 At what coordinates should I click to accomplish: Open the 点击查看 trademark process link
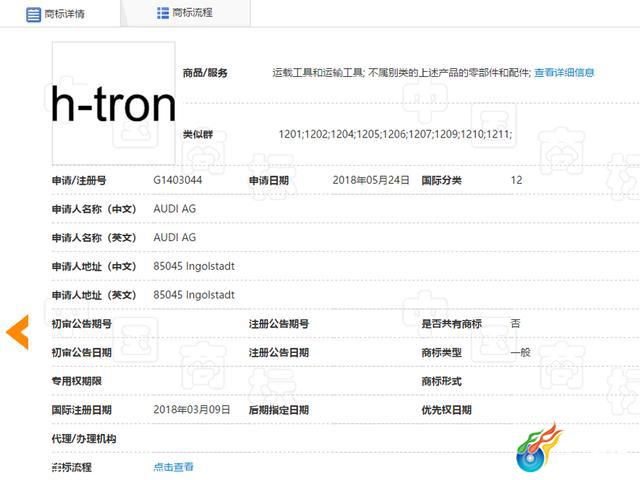[173, 467]
